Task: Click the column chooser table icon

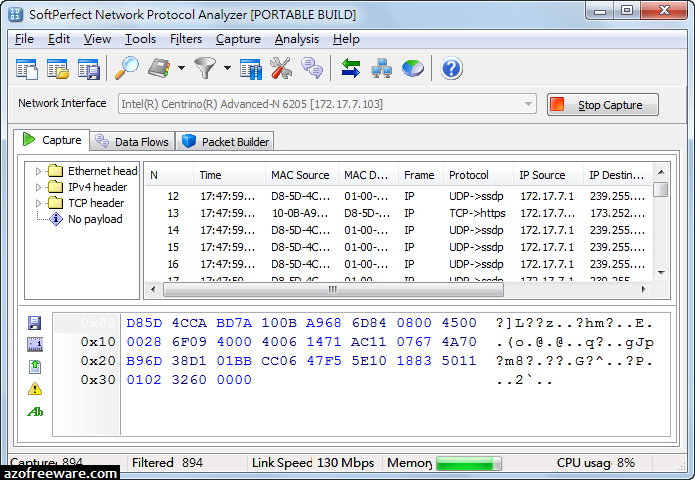Action: point(251,69)
